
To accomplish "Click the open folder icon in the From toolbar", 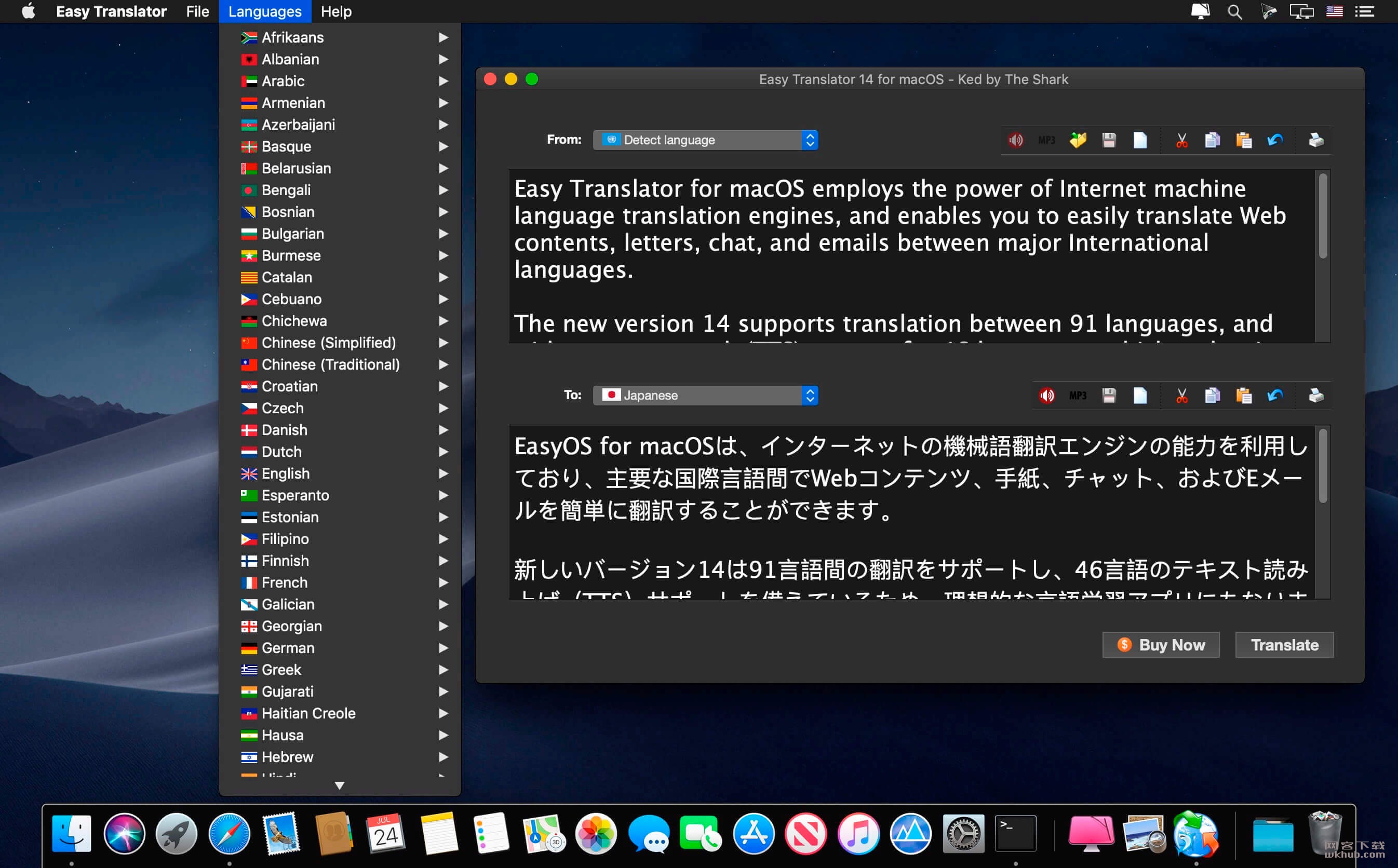I will pyautogui.click(x=1078, y=140).
